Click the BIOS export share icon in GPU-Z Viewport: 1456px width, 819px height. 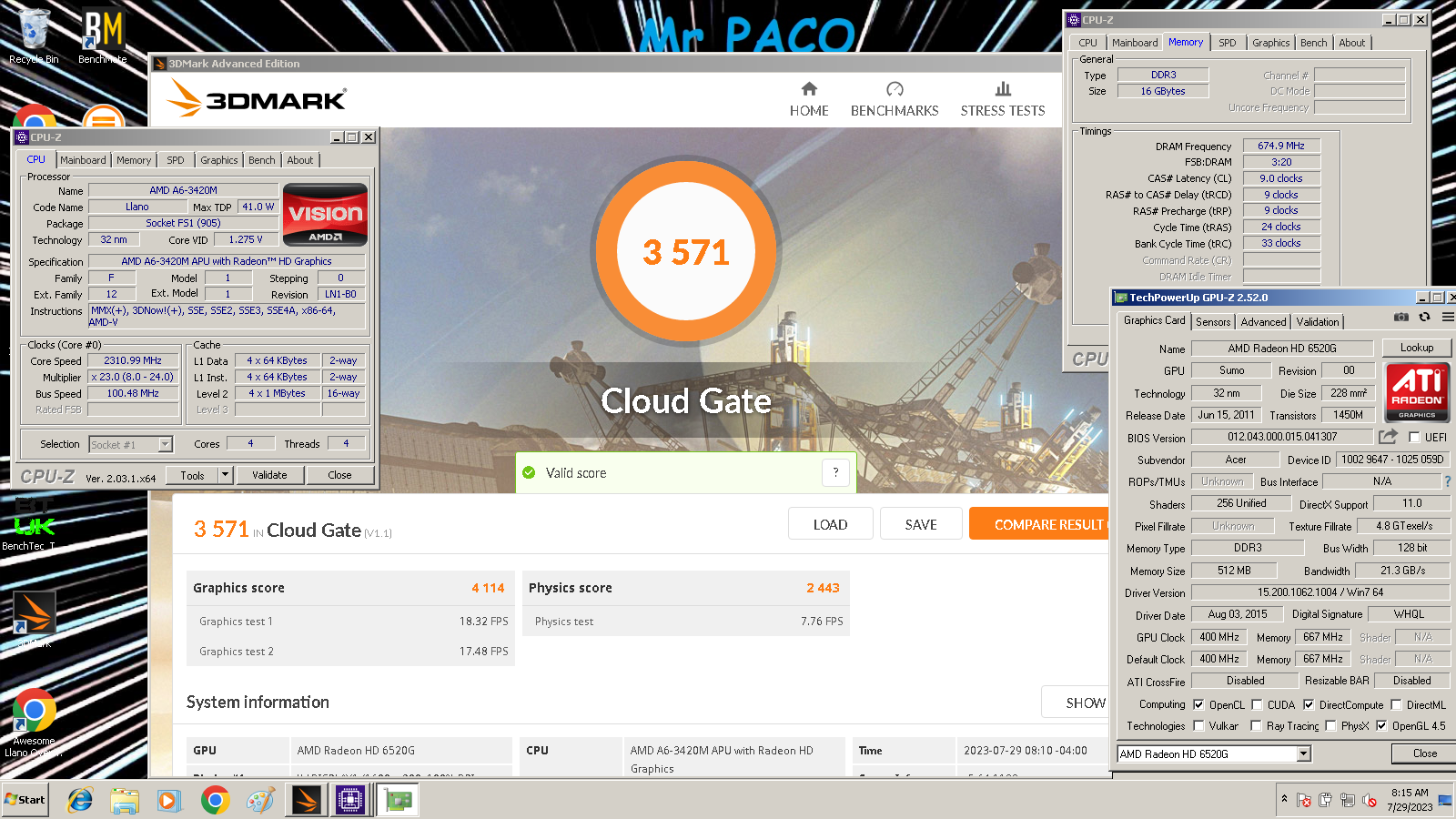(1388, 437)
